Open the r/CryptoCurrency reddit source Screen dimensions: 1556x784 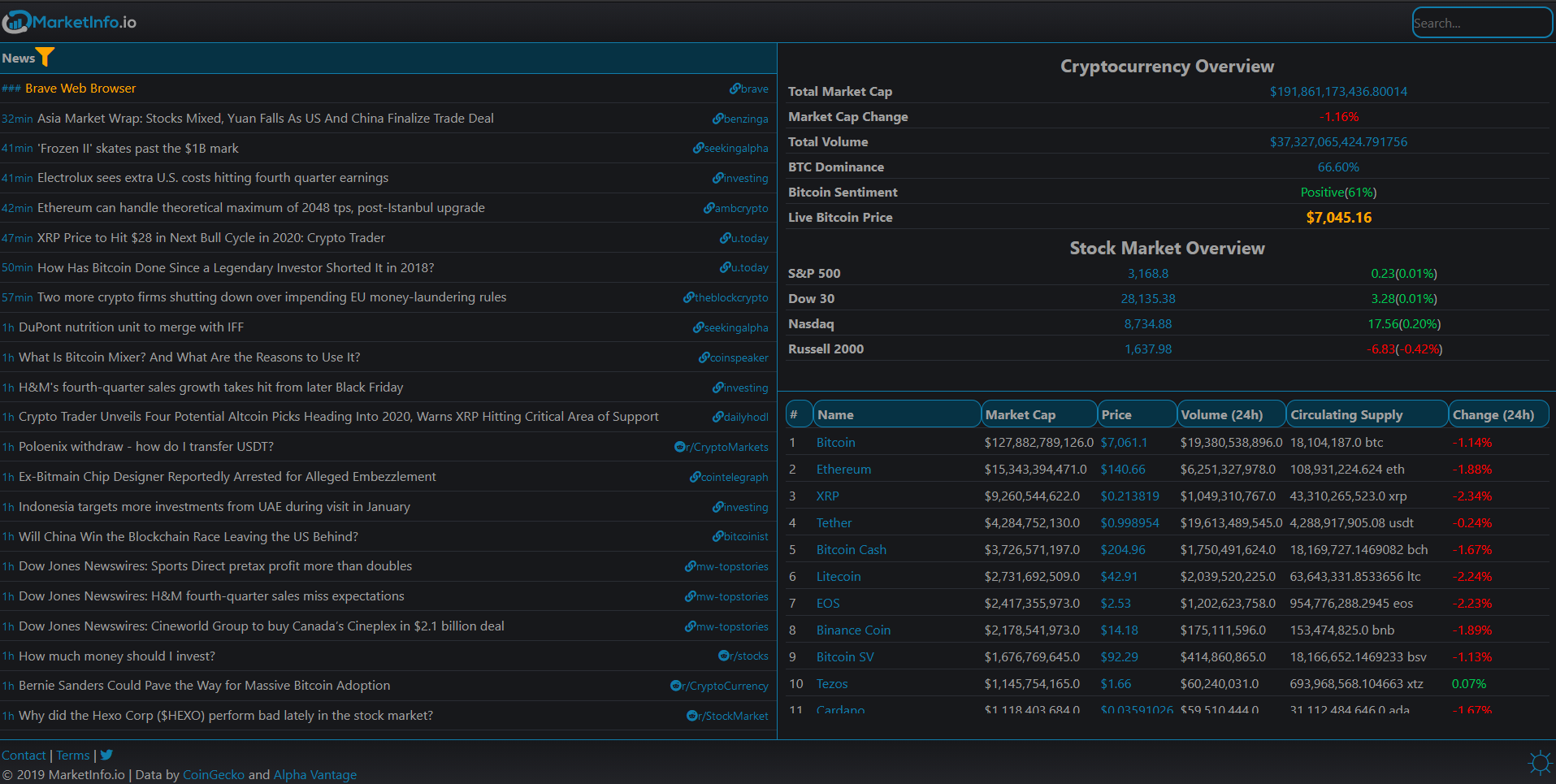click(719, 686)
